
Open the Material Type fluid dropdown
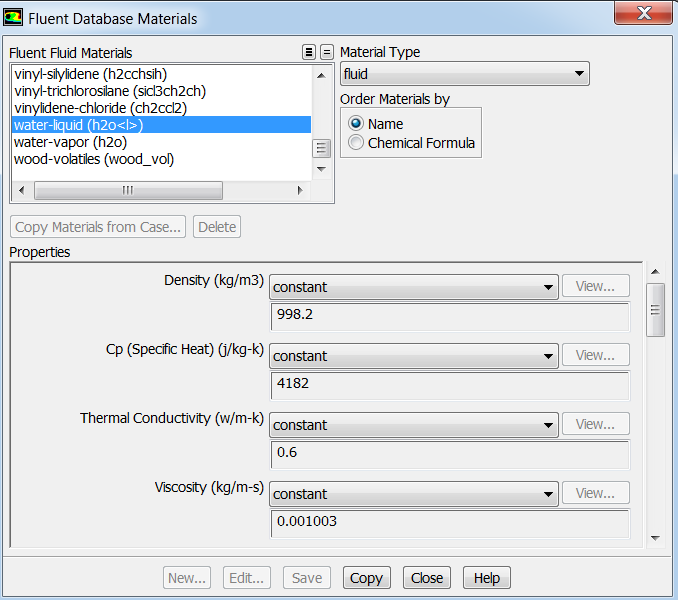click(464, 74)
